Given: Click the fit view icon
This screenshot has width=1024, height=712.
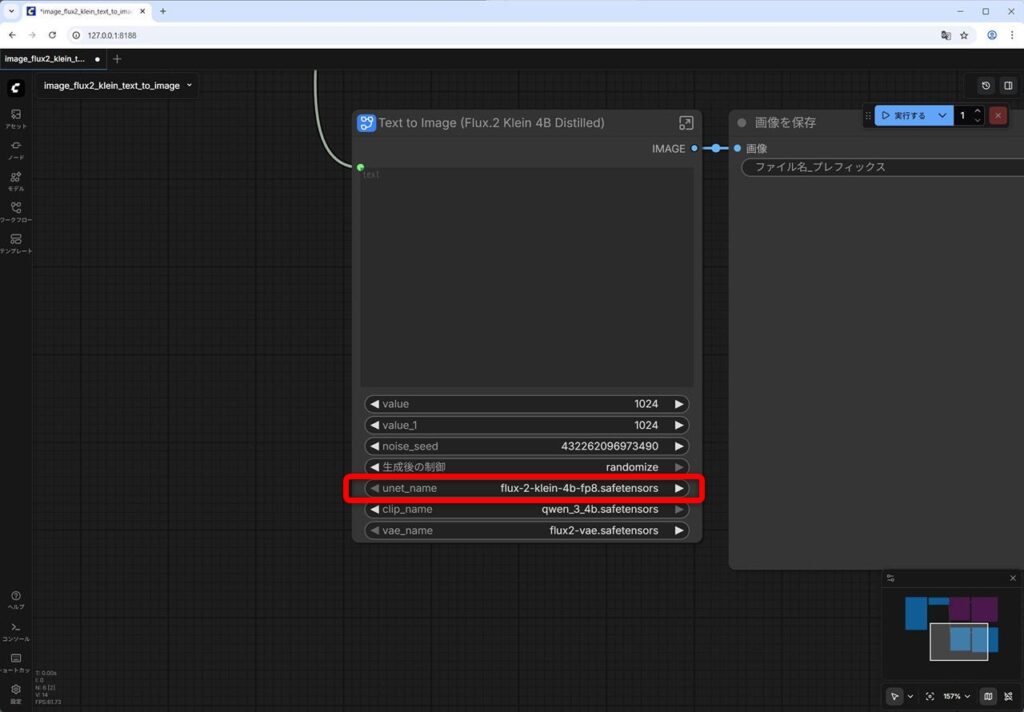Looking at the screenshot, I should pyautogui.click(x=930, y=696).
